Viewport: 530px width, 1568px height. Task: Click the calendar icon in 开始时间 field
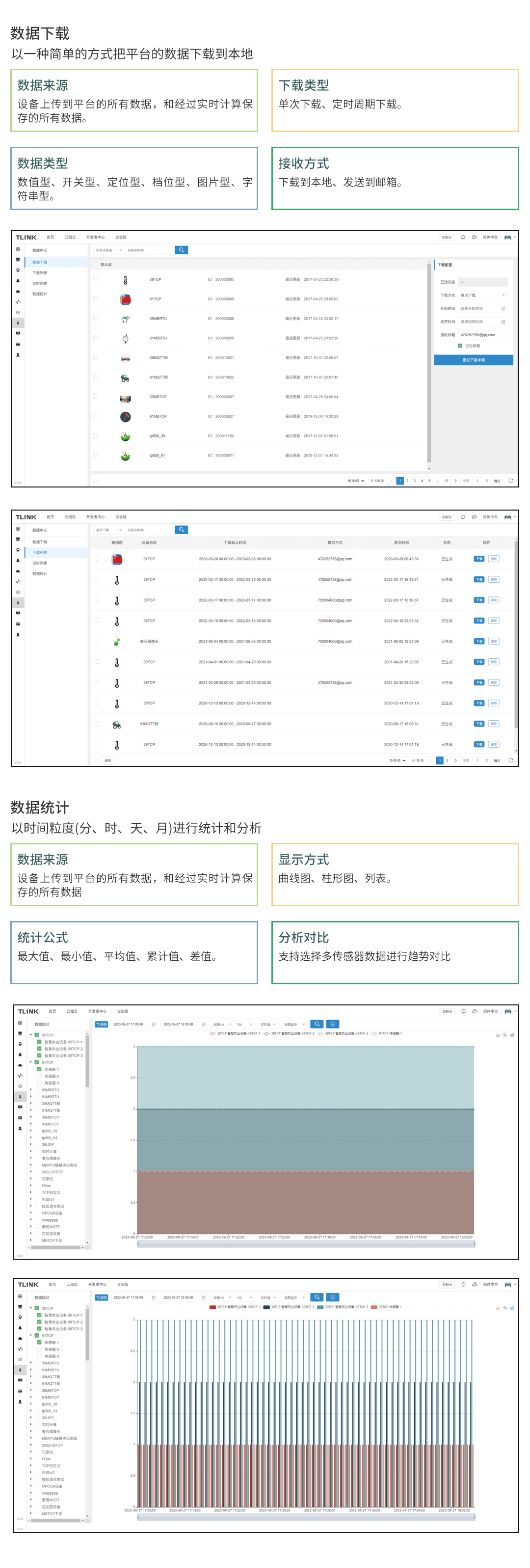coord(503,309)
